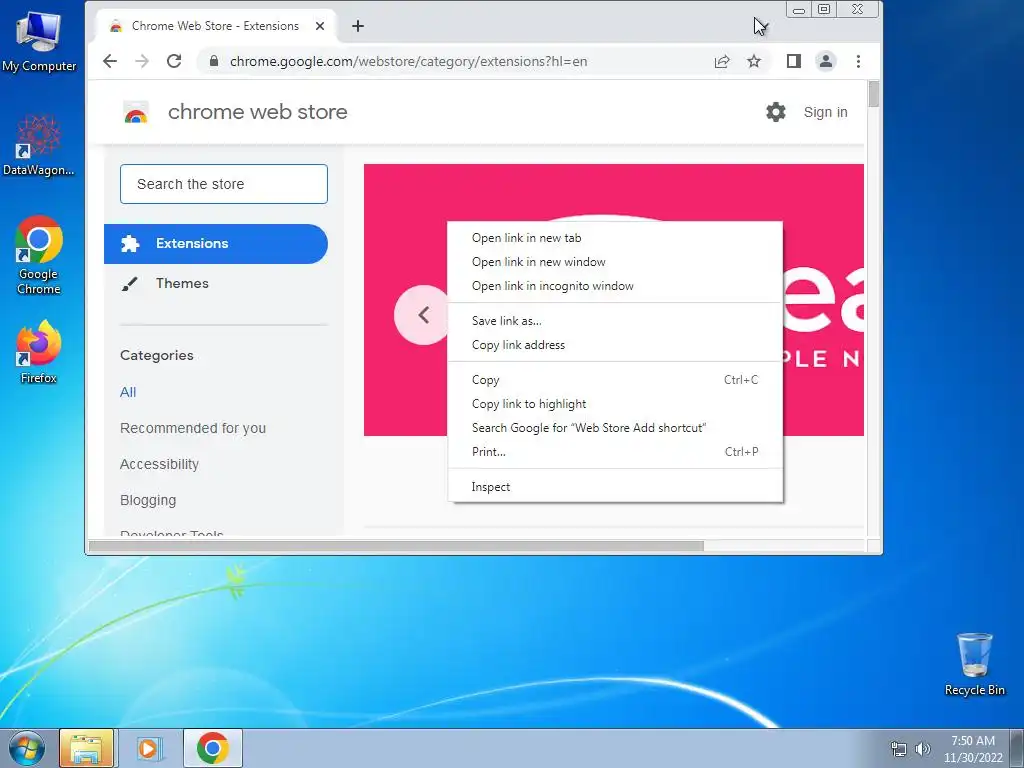Select the Extensions sidebar item
The image size is (1024, 768).
click(216, 244)
